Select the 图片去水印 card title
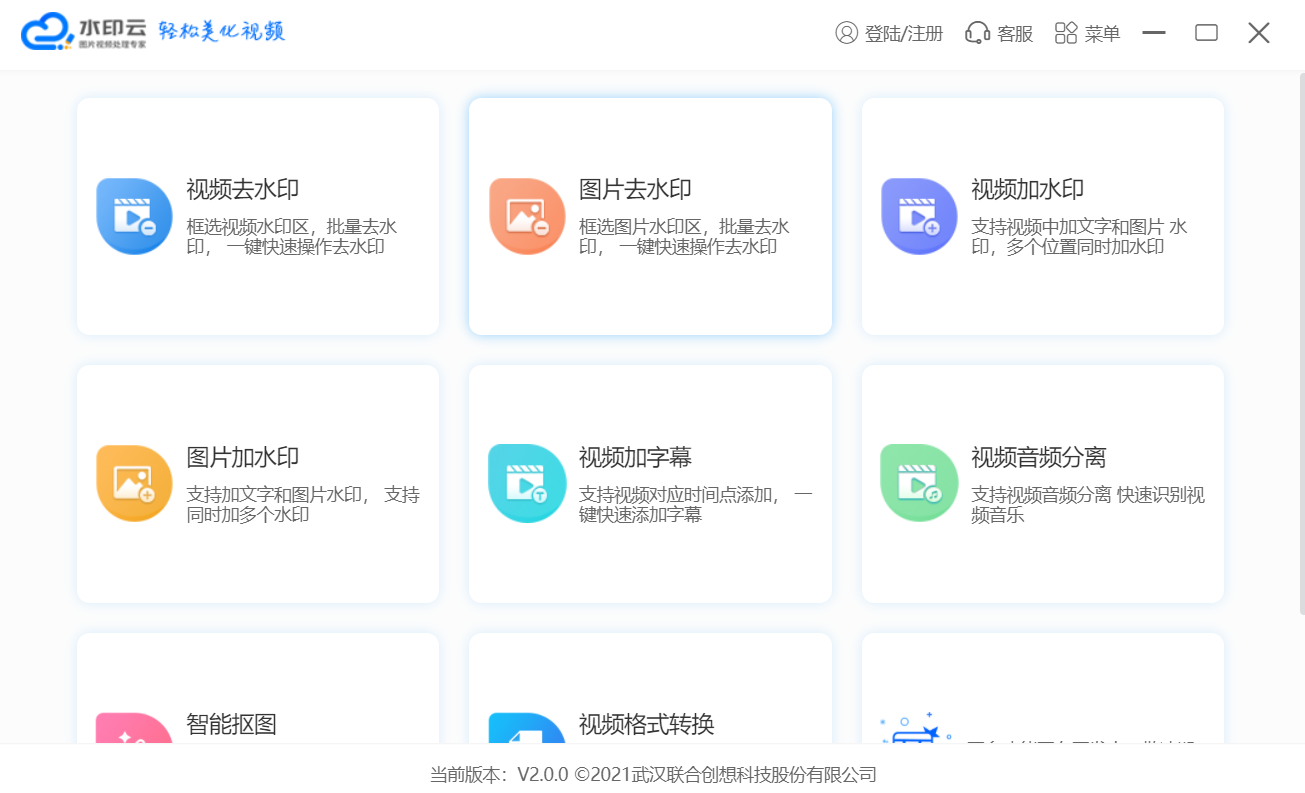1305x793 pixels. (x=635, y=190)
